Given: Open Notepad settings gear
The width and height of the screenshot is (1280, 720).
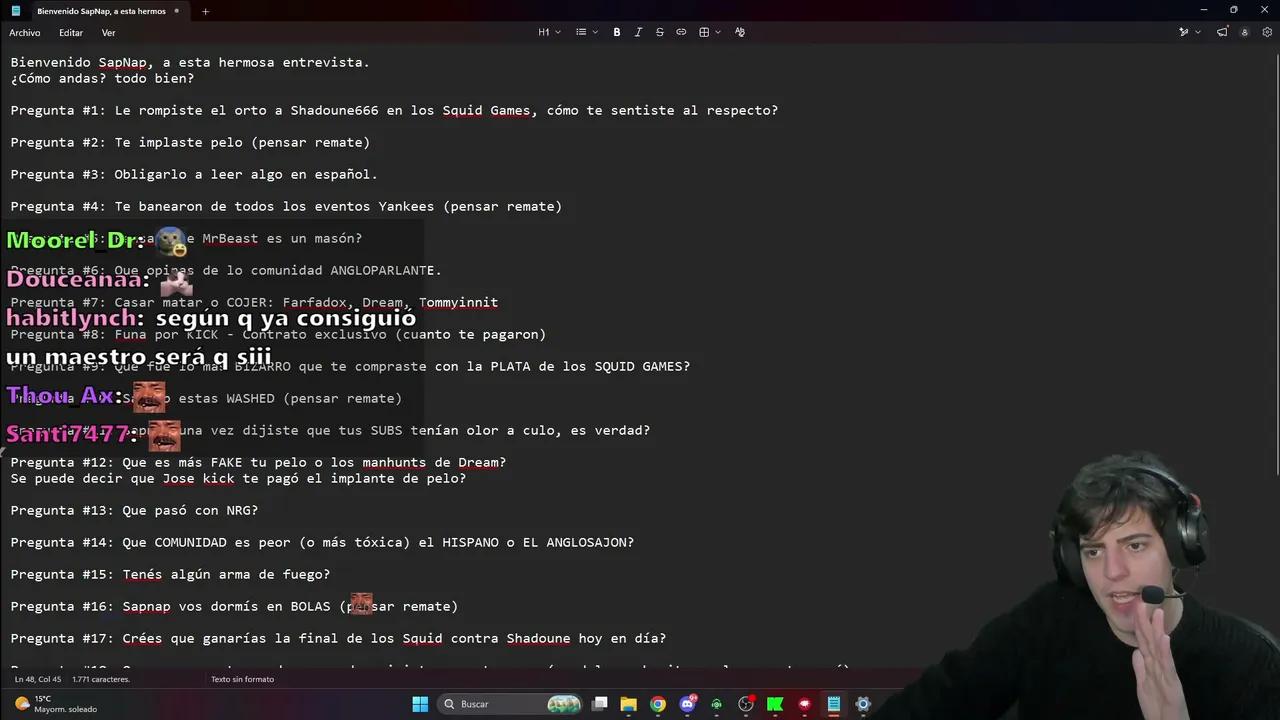Looking at the screenshot, I should (1267, 32).
